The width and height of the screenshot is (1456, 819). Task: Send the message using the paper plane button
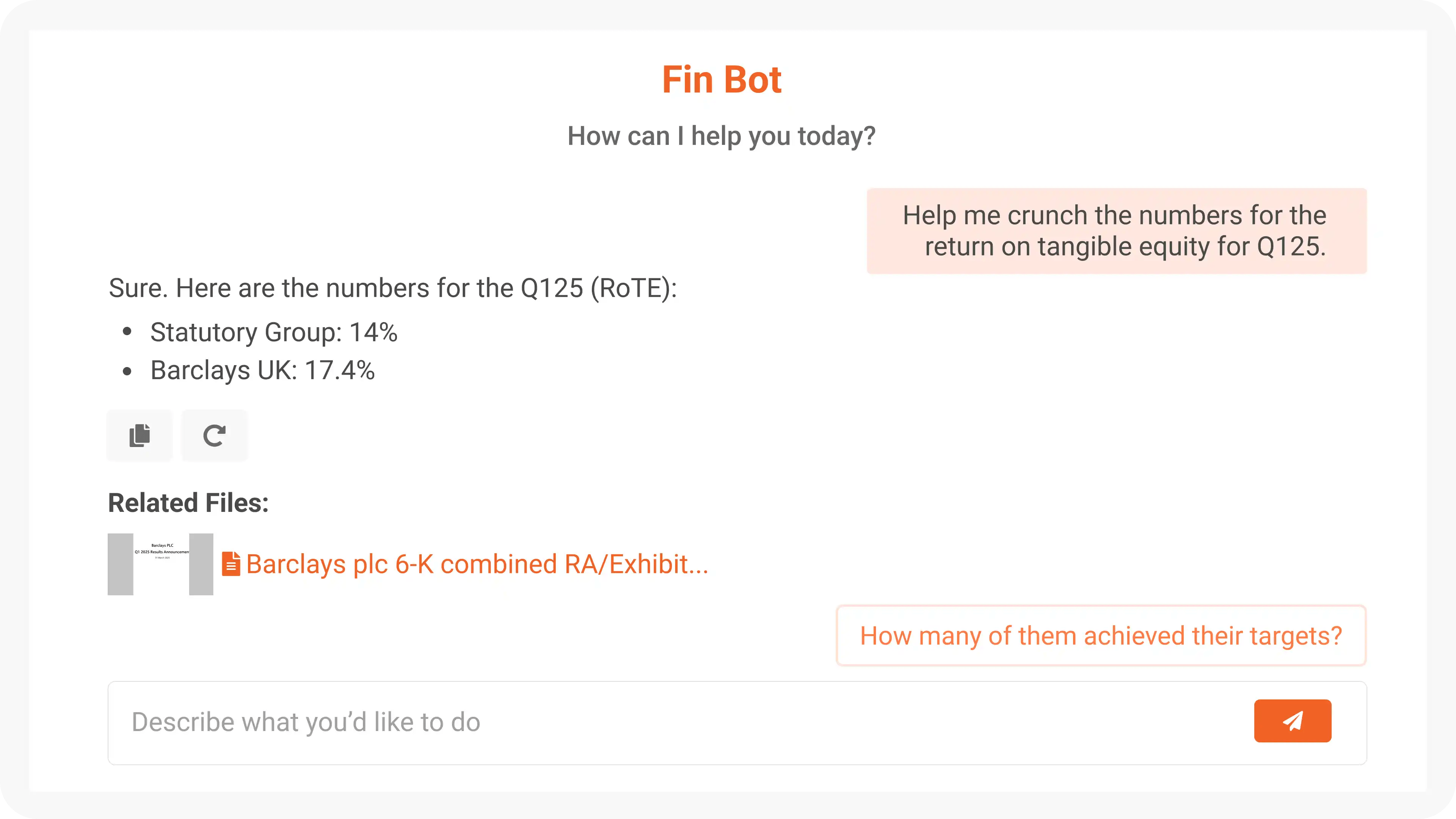1292,721
